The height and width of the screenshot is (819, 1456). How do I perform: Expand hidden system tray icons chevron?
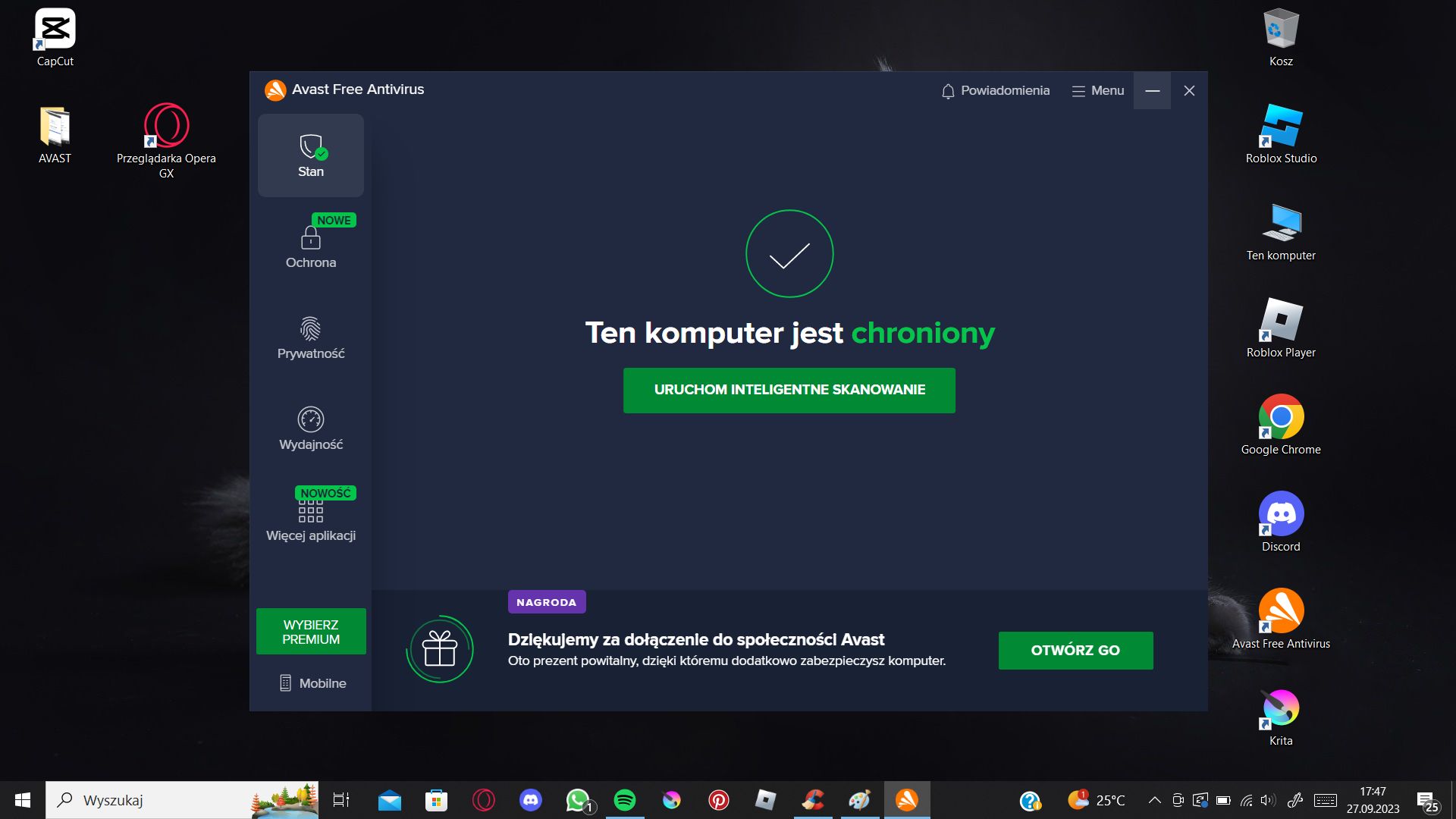(1154, 800)
